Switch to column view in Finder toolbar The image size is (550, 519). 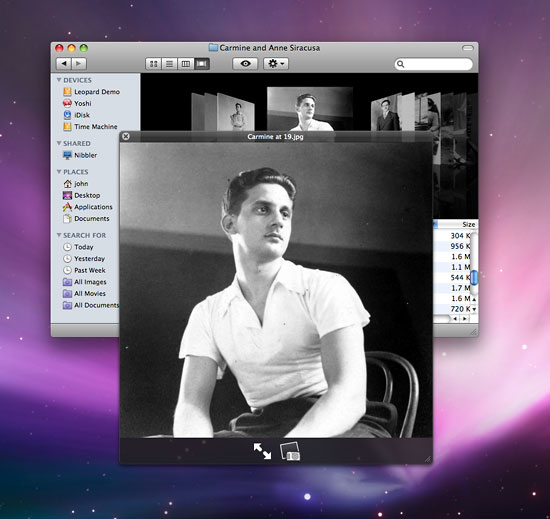tap(186, 63)
